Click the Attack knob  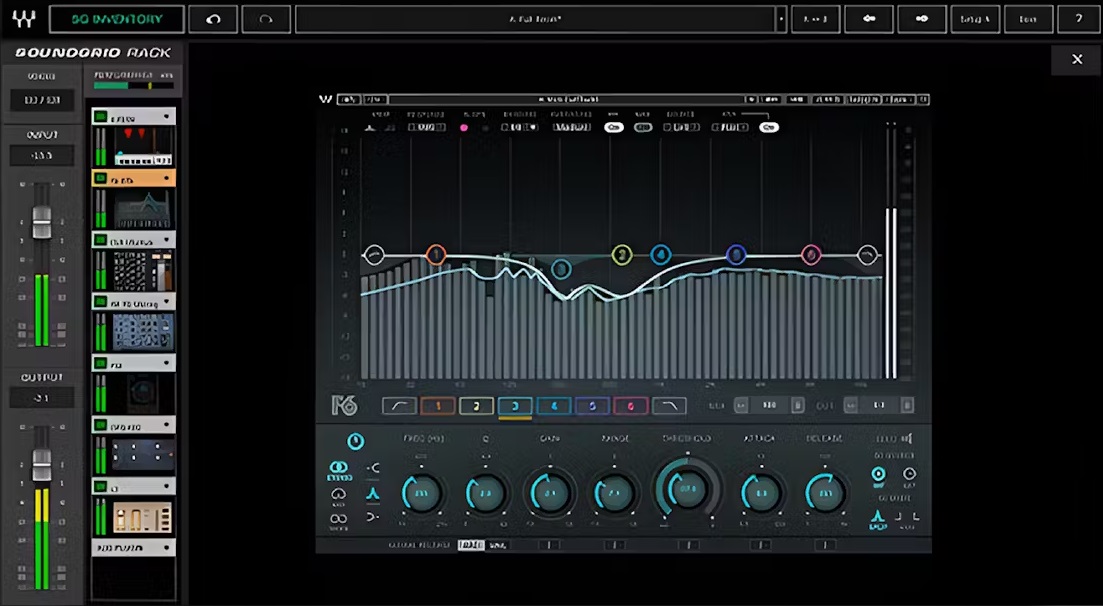coord(761,493)
